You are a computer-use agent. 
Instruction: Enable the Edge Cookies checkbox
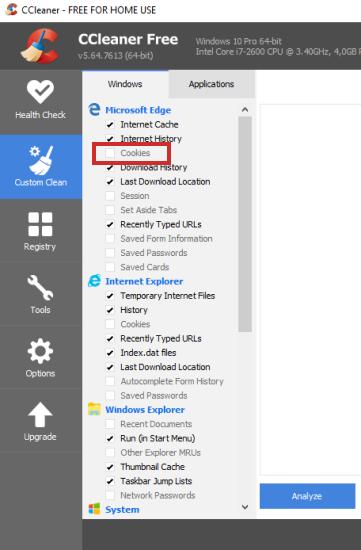pyautogui.click(x=110, y=153)
